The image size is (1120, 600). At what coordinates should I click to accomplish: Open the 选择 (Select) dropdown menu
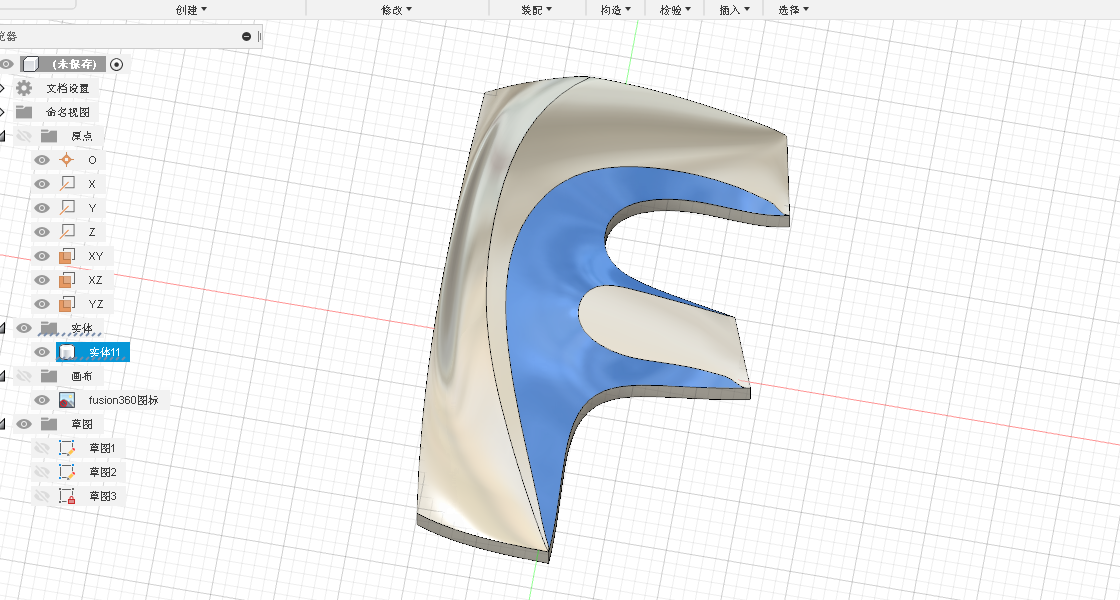coord(794,10)
